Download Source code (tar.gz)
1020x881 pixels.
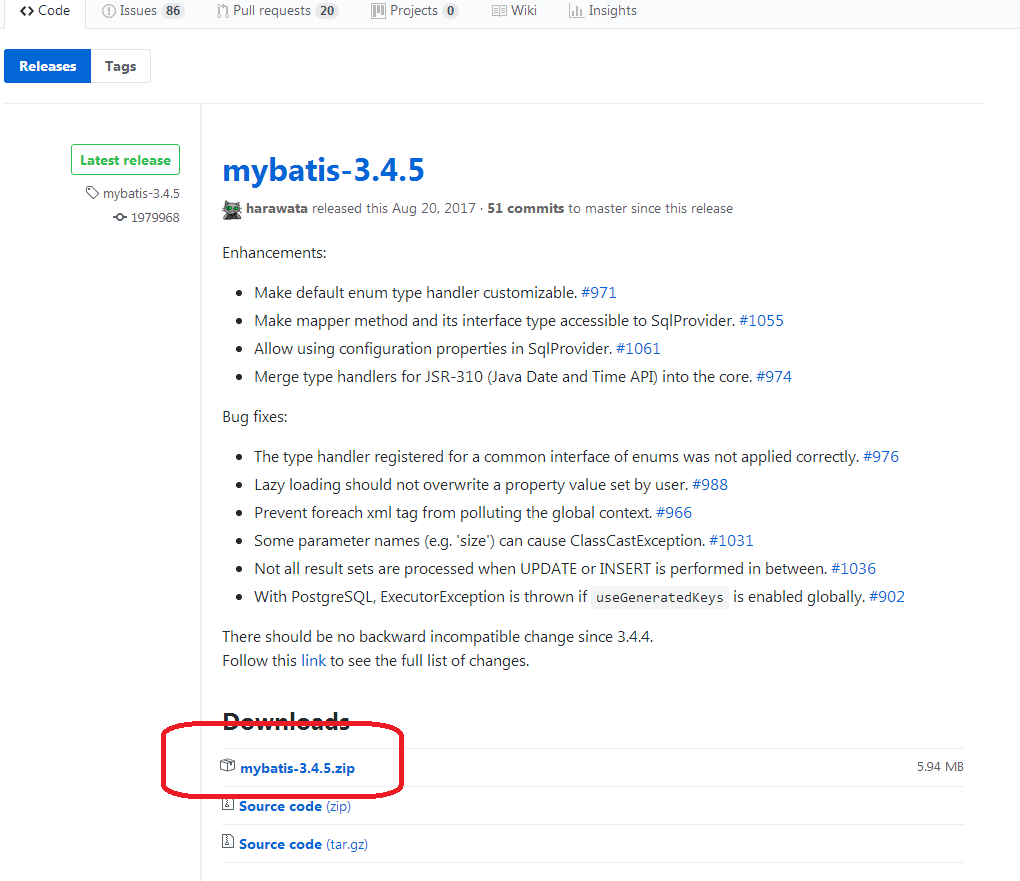click(303, 845)
